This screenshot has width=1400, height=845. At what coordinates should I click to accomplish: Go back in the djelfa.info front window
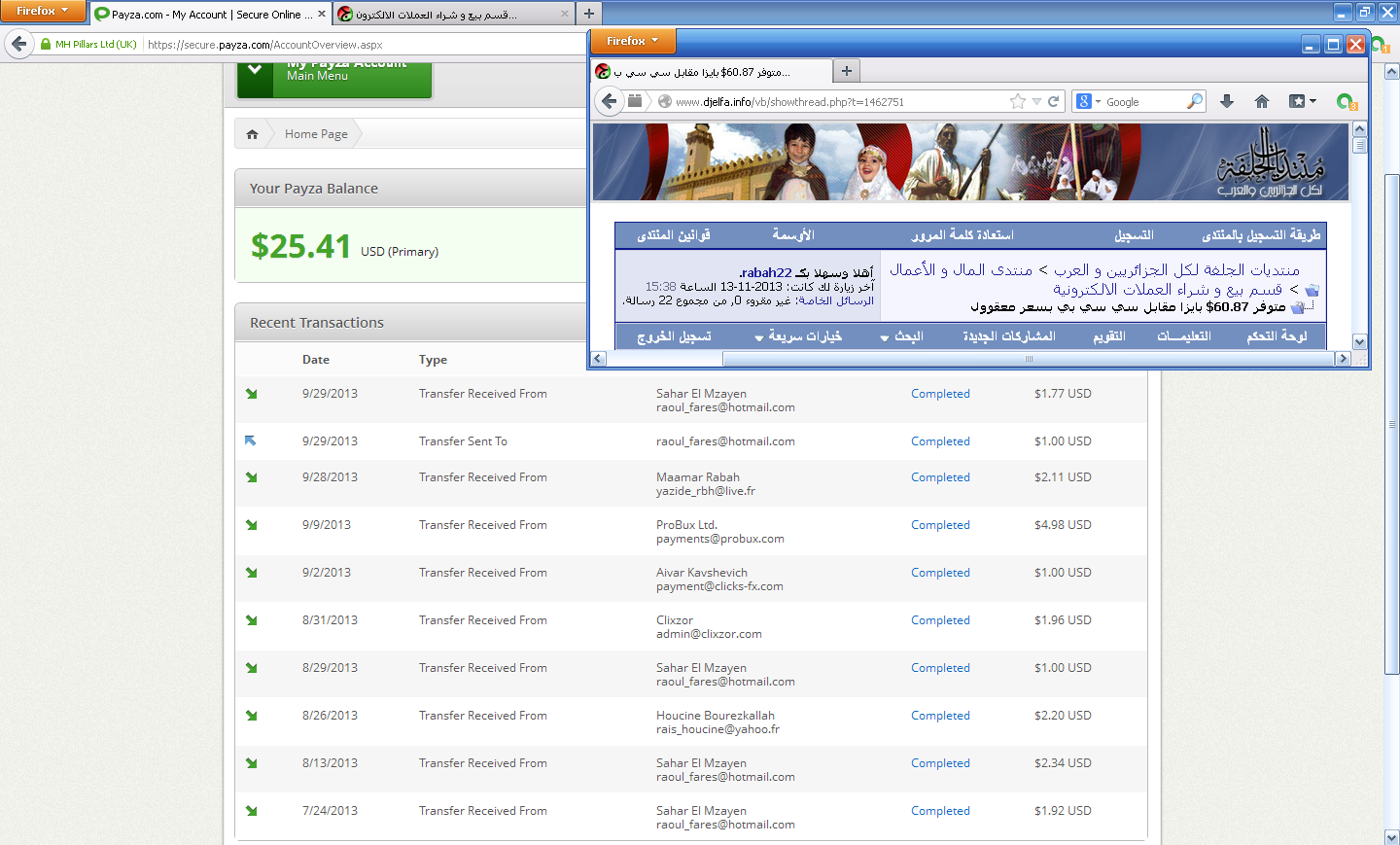(610, 101)
